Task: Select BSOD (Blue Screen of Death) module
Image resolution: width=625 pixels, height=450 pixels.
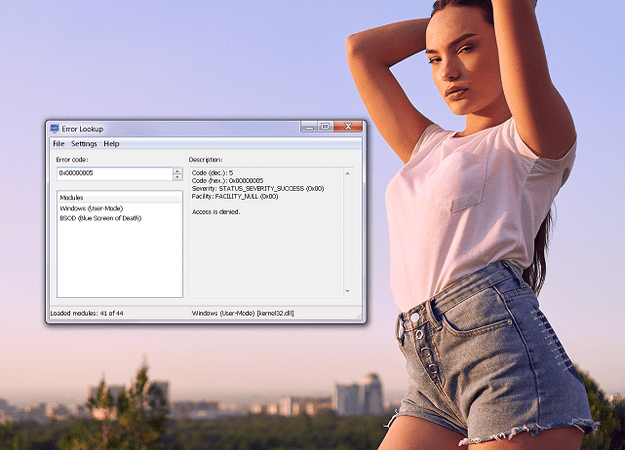Action: point(100,218)
